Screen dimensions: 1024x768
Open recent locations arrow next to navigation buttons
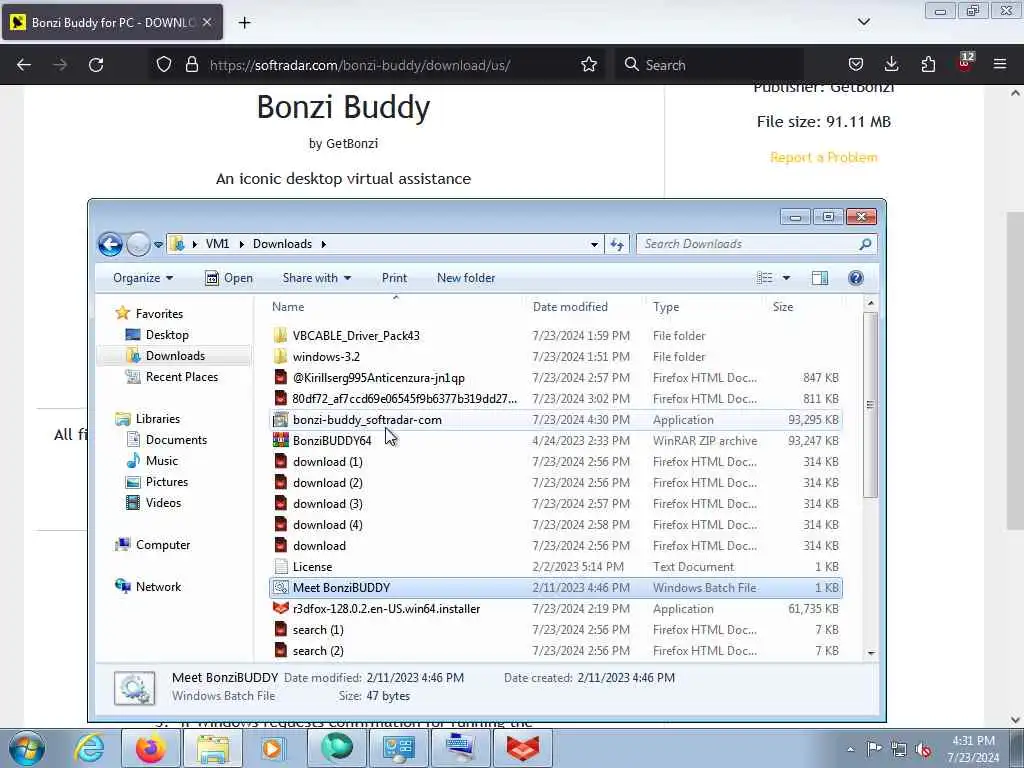click(x=158, y=245)
